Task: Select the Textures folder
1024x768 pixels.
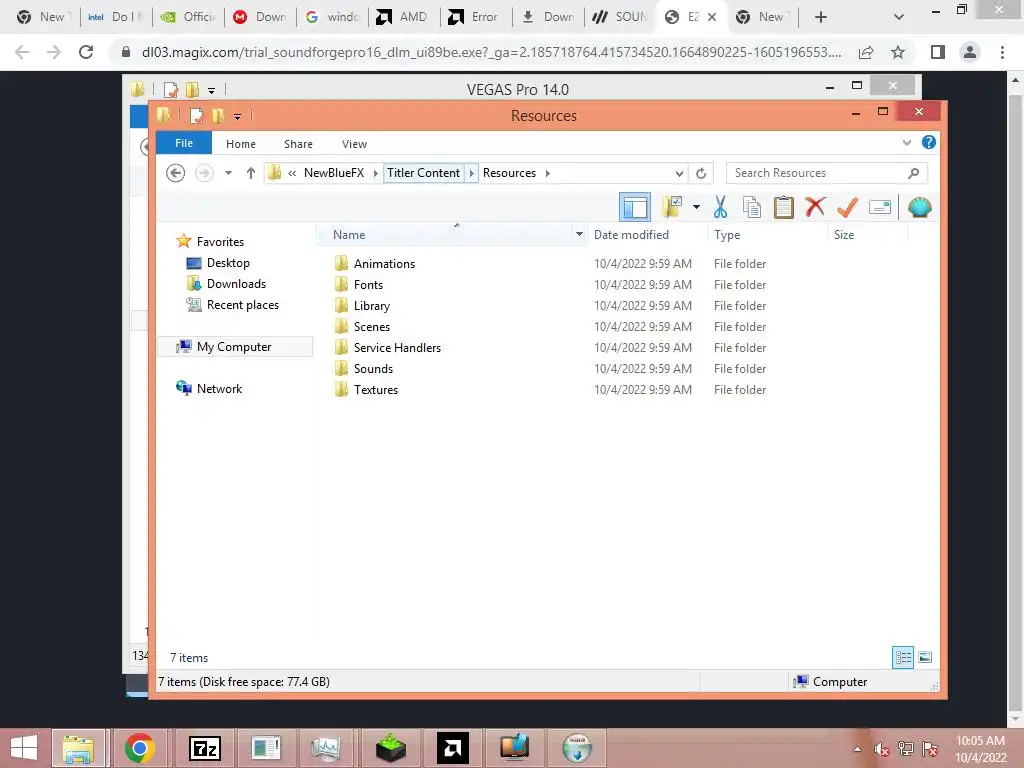Action: [376, 389]
